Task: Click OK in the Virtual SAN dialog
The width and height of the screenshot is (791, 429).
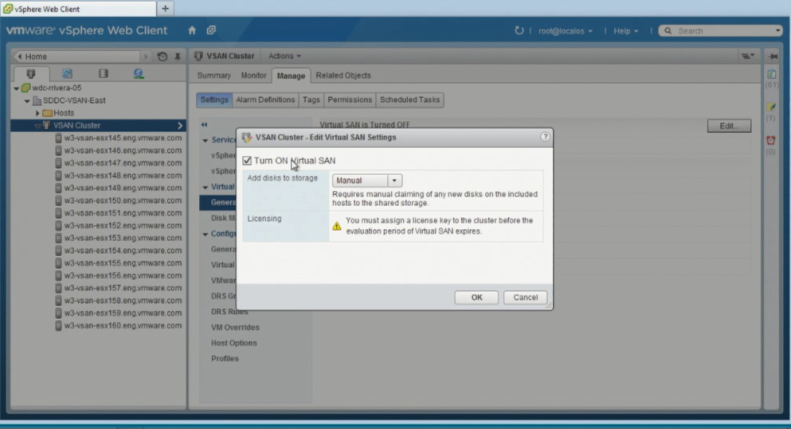Action: [476, 297]
